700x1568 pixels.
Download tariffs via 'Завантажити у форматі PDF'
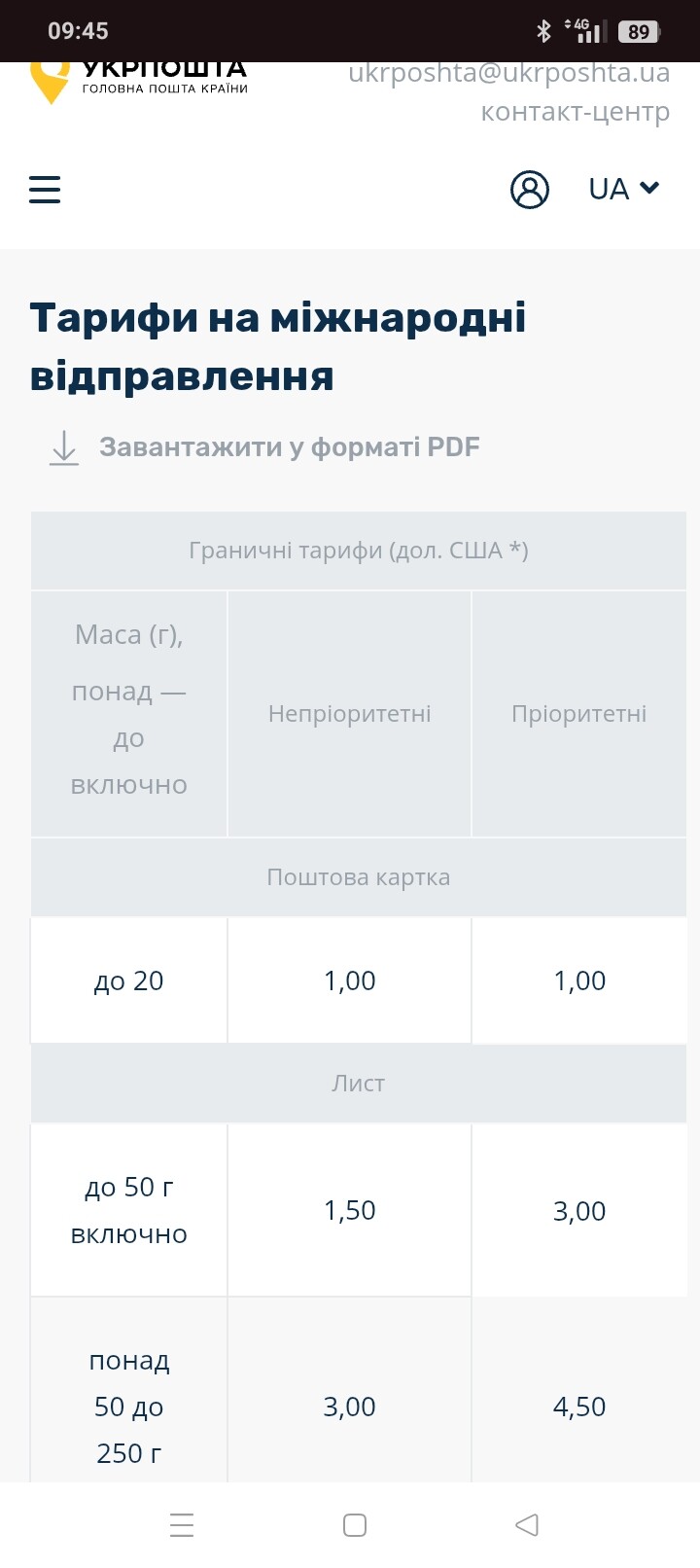point(290,447)
